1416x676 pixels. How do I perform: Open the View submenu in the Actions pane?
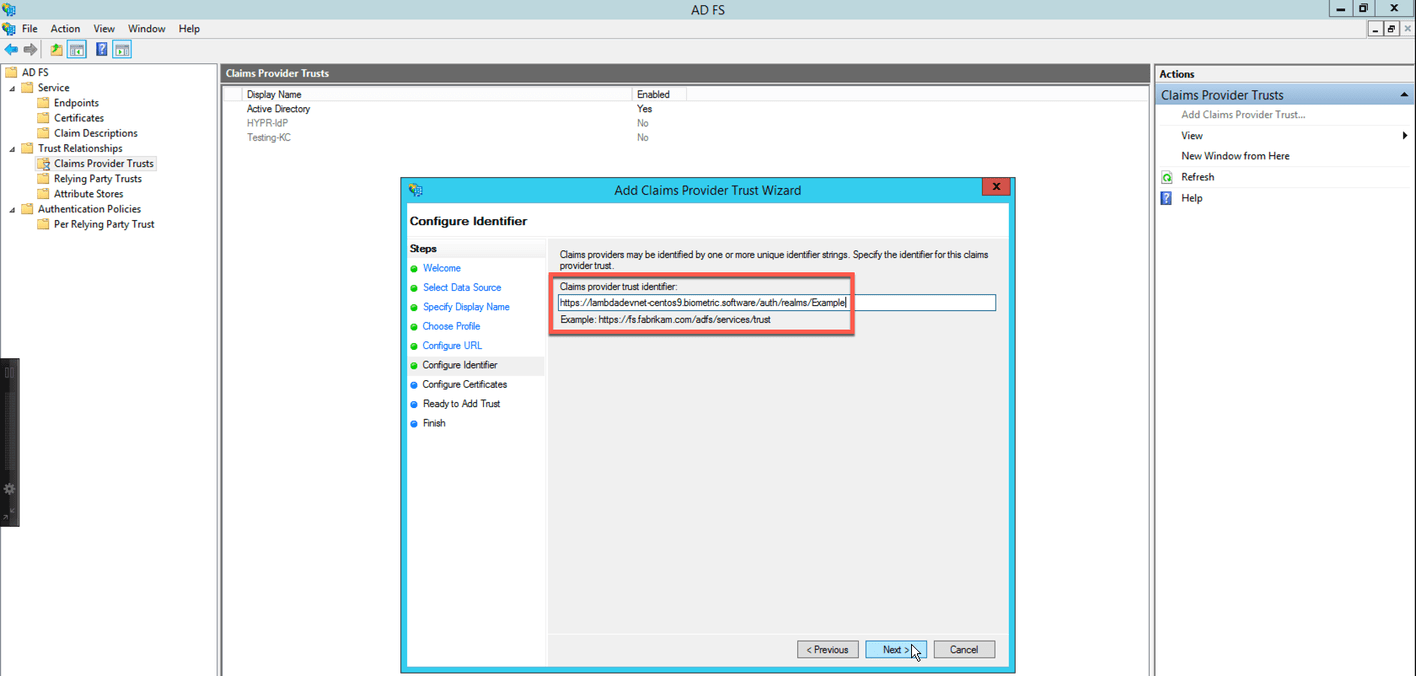point(1191,135)
